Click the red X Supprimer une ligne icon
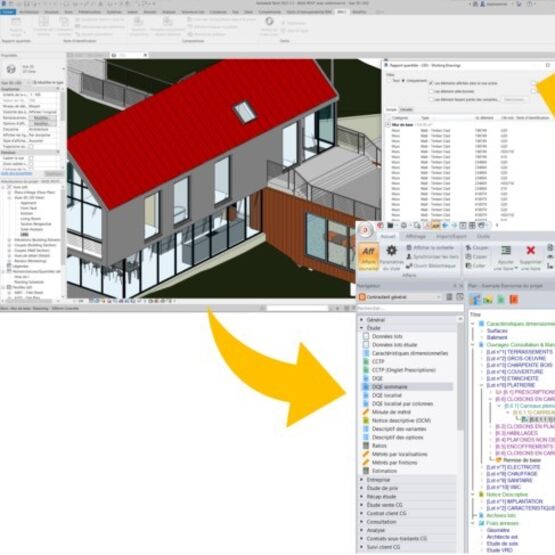Viewport: 555px width, 555px height. click(530, 251)
